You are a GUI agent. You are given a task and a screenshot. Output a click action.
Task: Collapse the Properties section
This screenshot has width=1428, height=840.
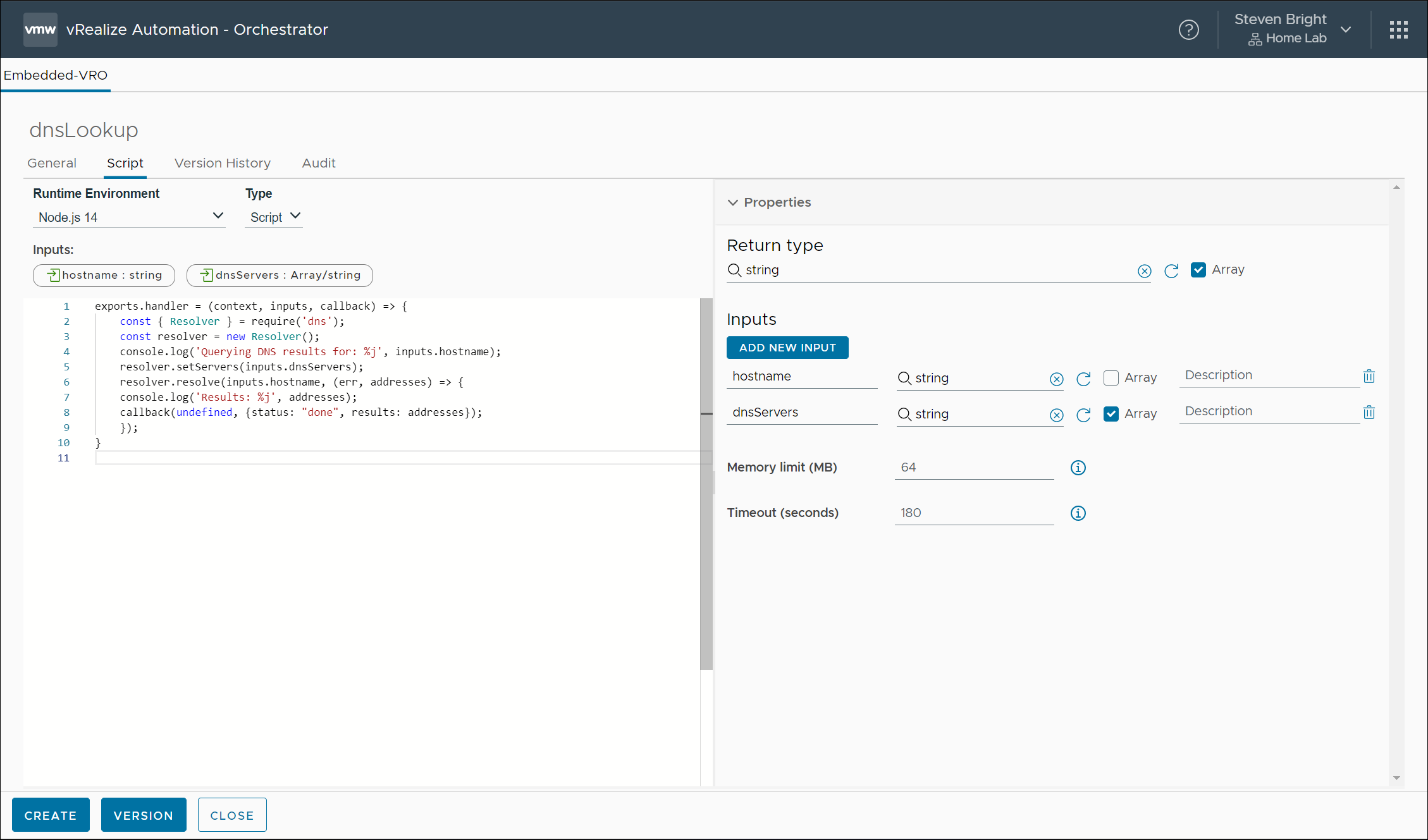click(733, 202)
